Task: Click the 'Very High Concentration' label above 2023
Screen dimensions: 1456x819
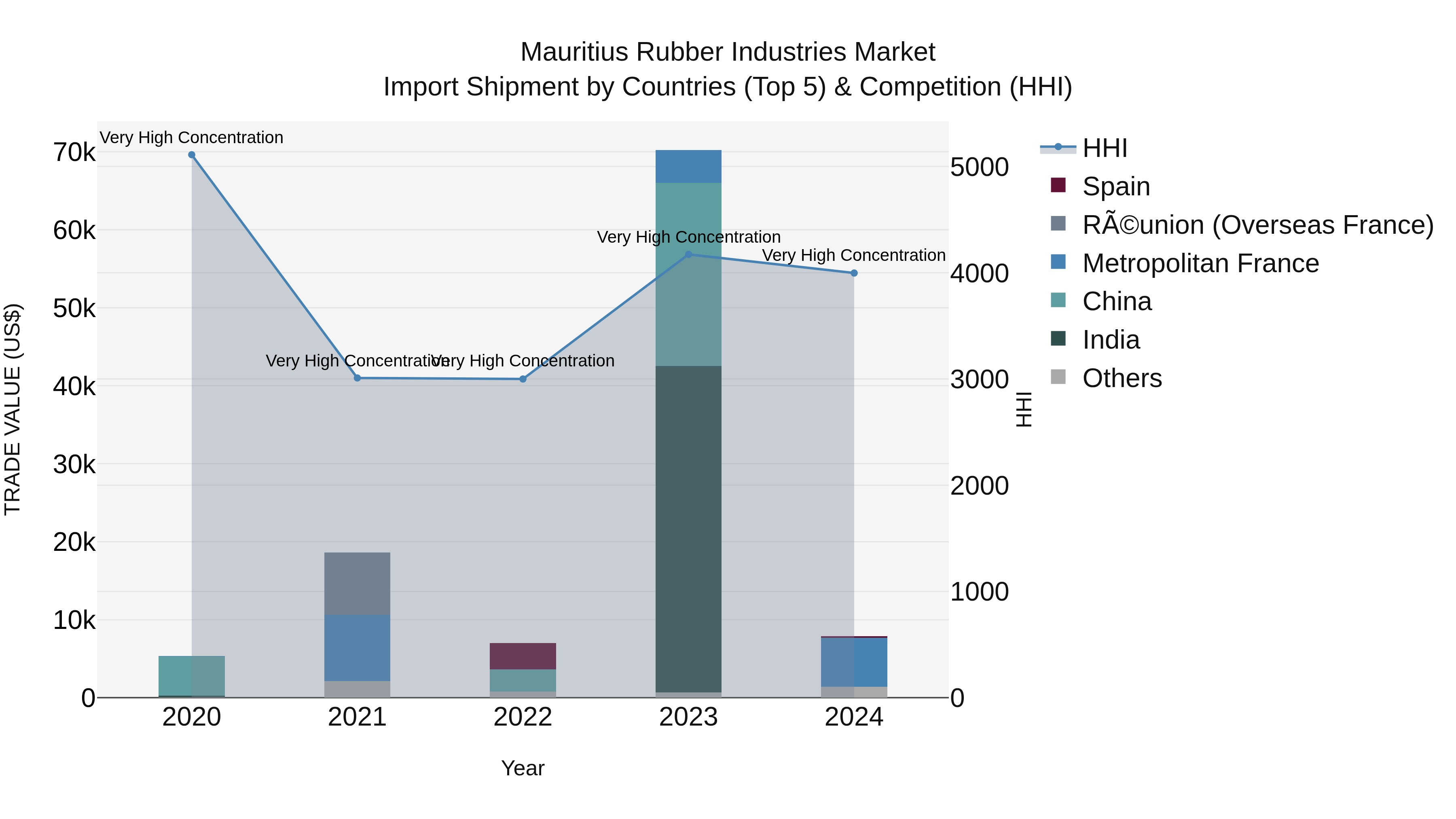Action: [x=688, y=237]
